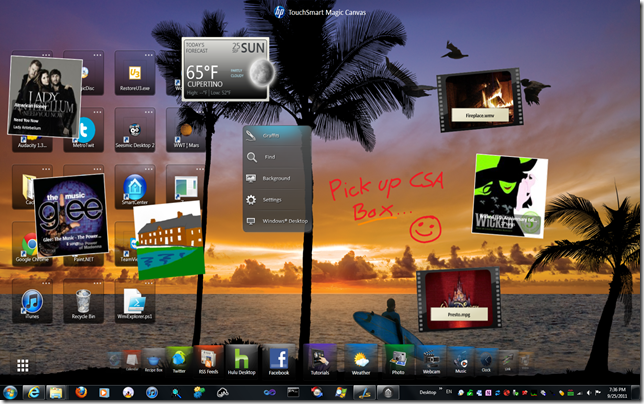Select the red "Pick up CSA Box" graffiti note

(x=386, y=207)
